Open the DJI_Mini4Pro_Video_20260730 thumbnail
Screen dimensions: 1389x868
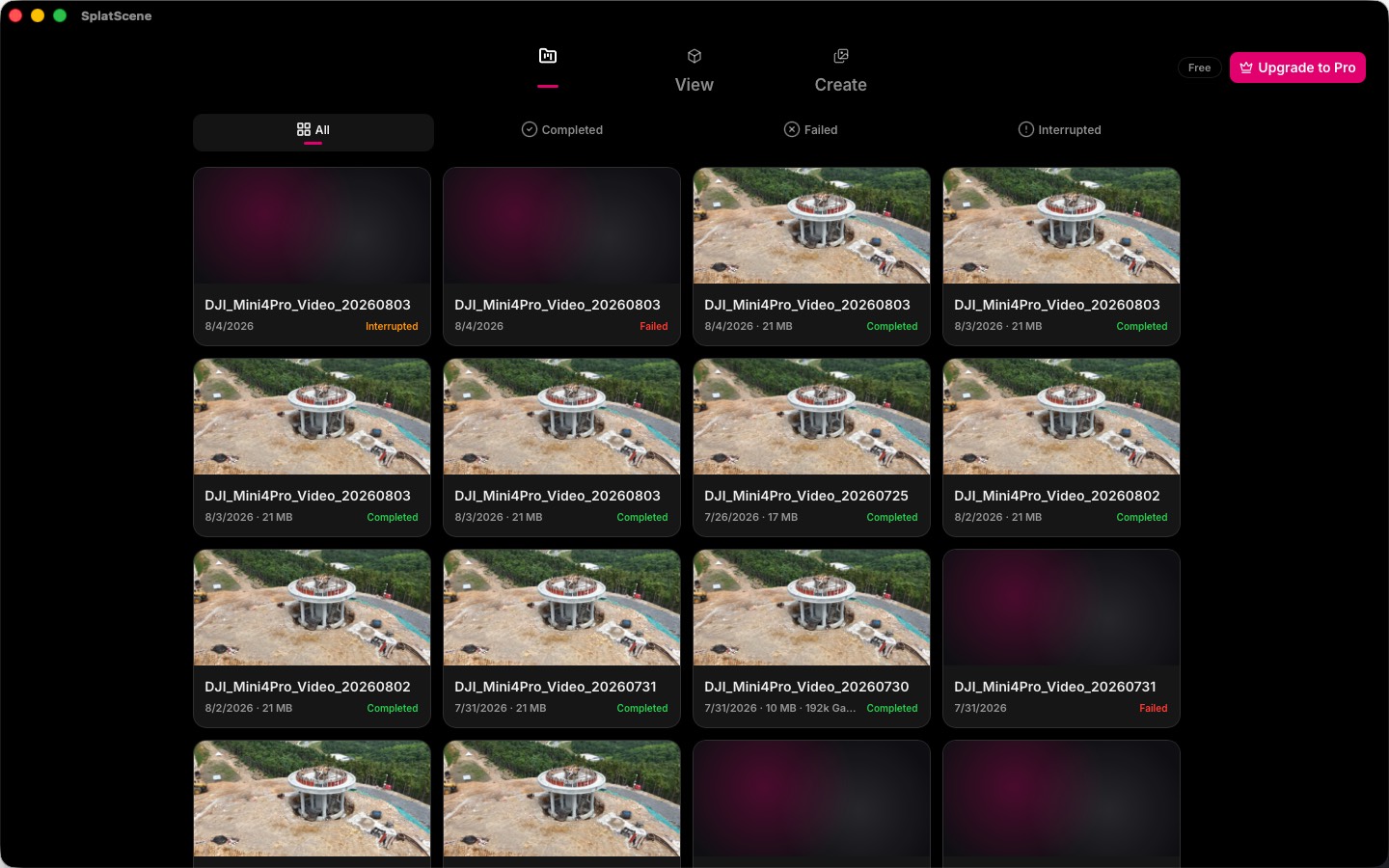(812, 608)
